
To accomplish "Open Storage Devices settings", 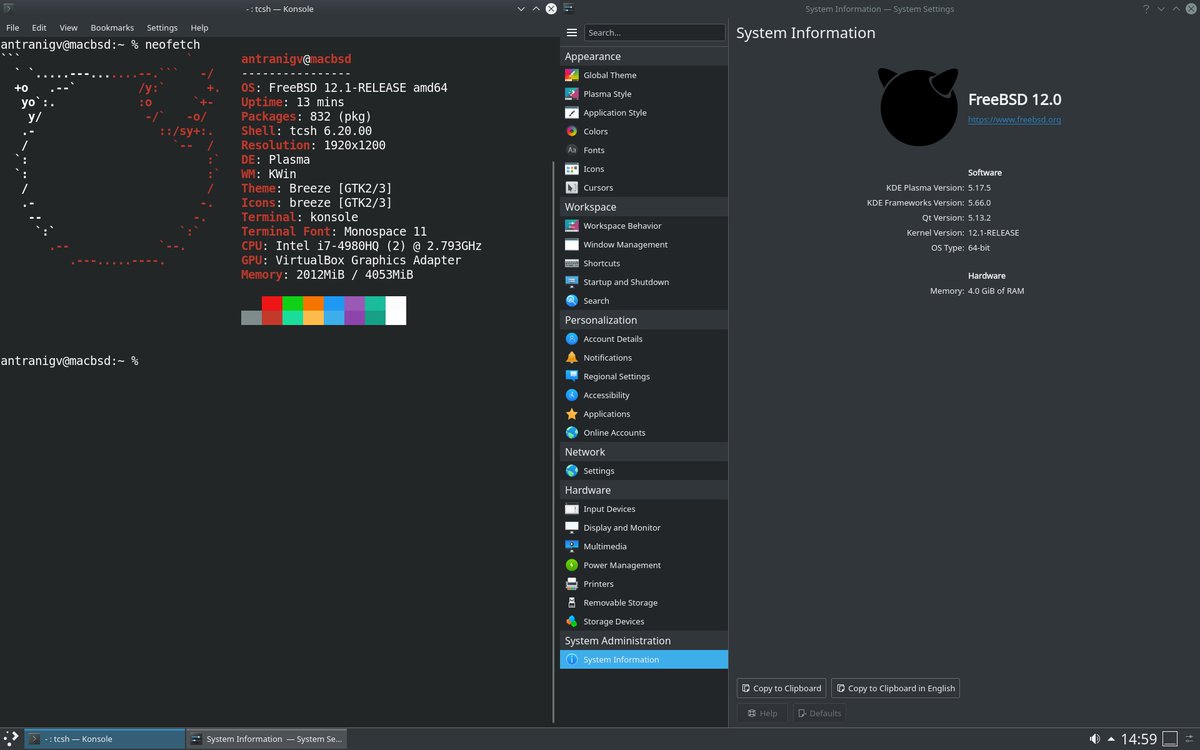I will 644,621.
